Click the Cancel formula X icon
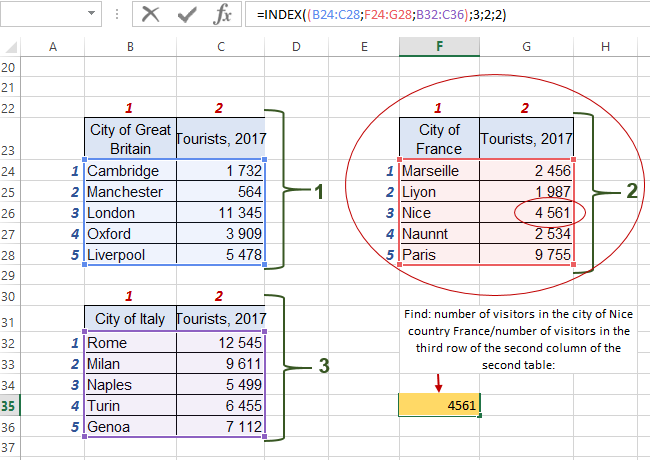The width and height of the screenshot is (650, 460). tap(151, 15)
